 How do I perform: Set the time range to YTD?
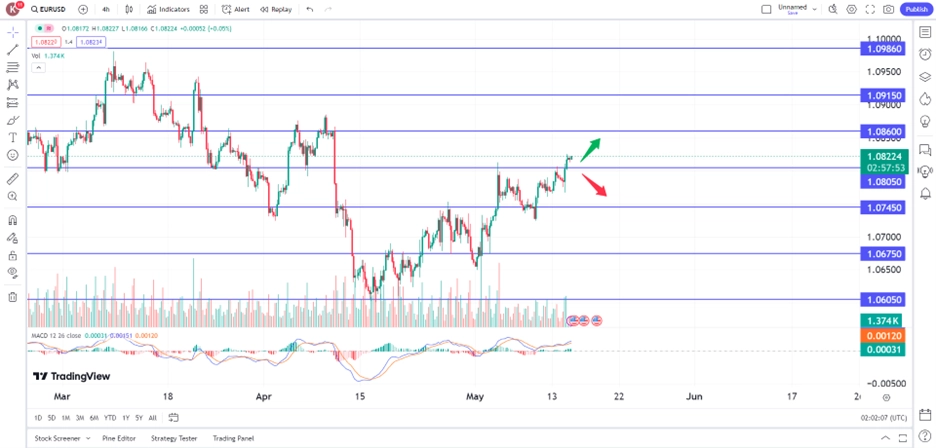click(110, 418)
